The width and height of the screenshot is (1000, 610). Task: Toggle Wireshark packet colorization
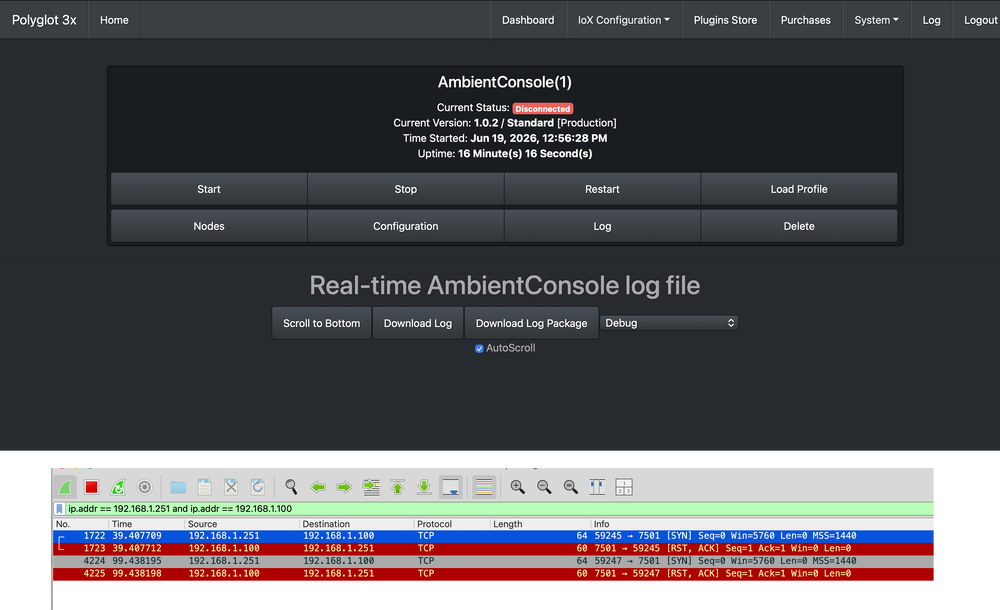[x=484, y=487]
